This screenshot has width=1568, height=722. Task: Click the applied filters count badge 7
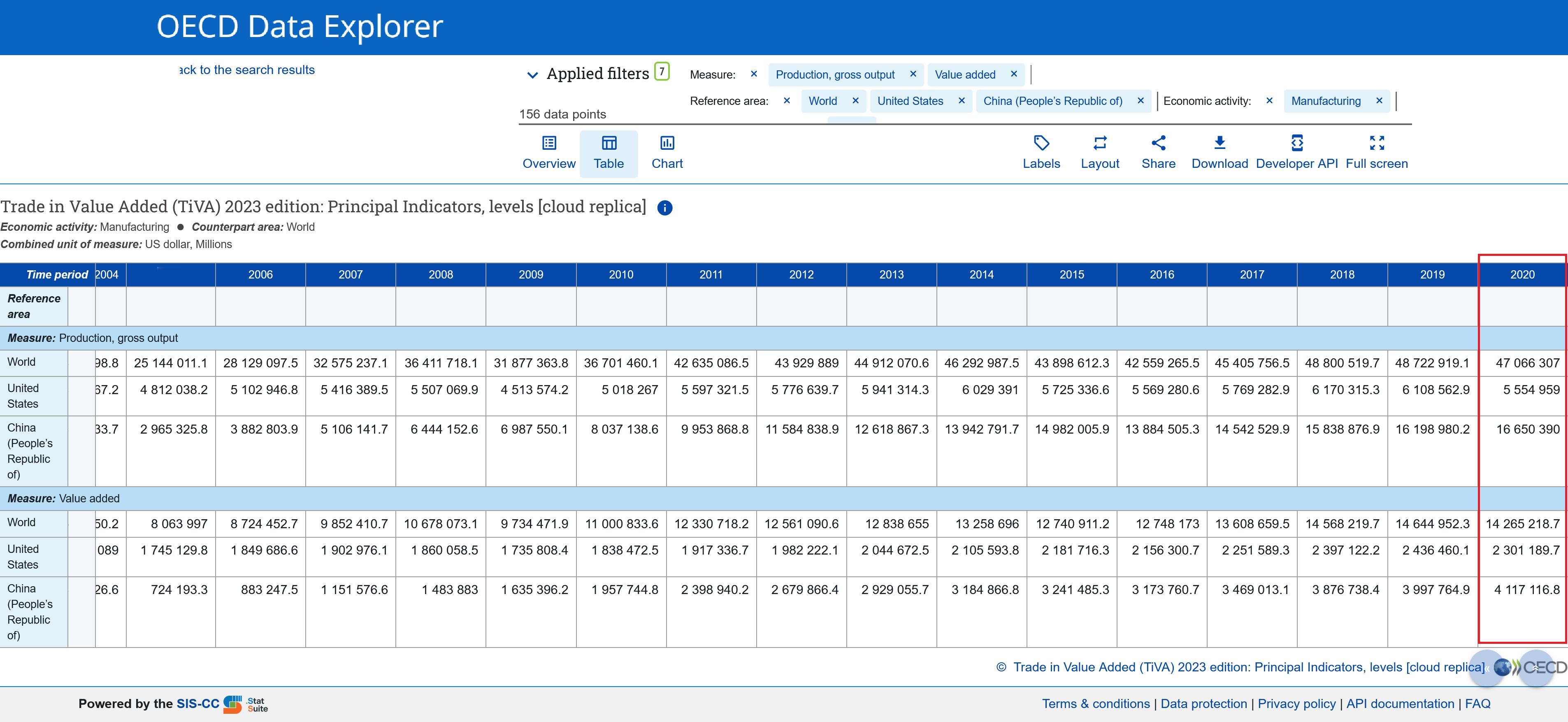point(662,71)
